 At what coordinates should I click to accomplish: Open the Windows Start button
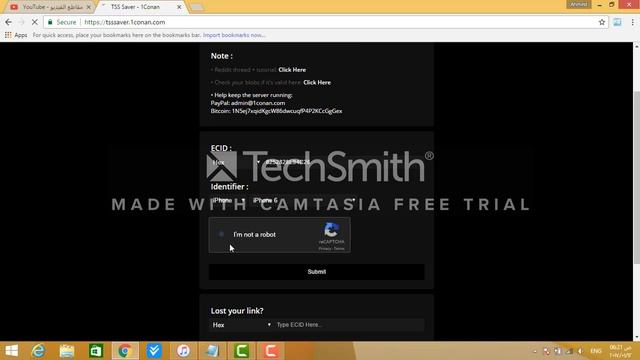tap(11, 351)
